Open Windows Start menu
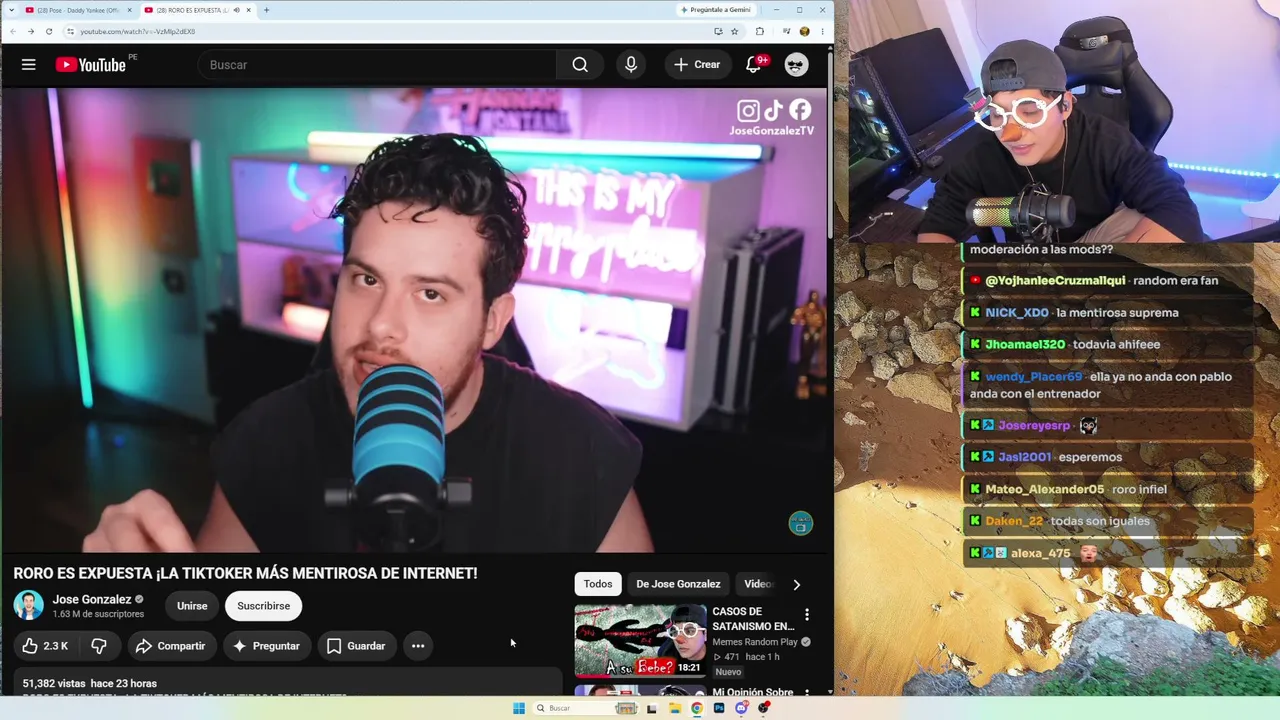Screen dimensions: 1280x720 click(519, 708)
